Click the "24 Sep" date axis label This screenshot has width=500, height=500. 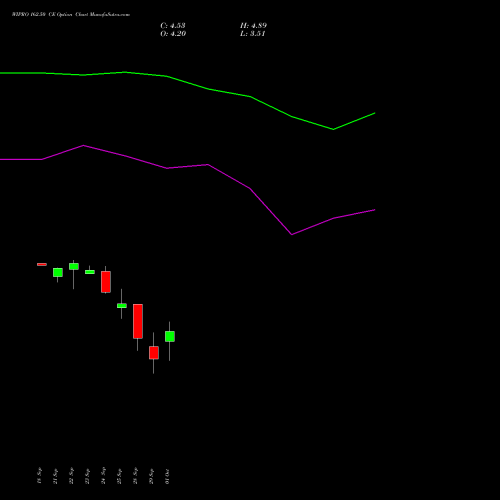[104, 476]
